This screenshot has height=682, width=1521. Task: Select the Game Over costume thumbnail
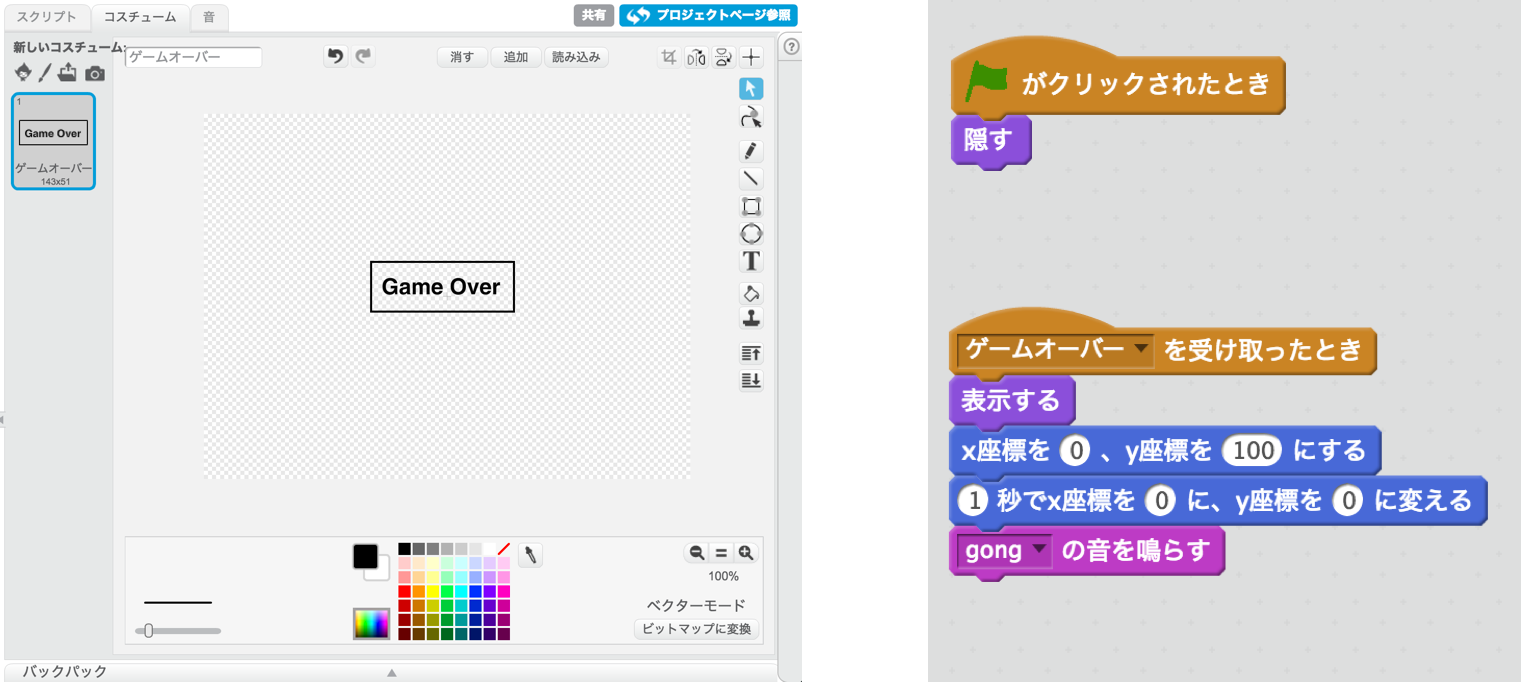[x=54, y=141]
